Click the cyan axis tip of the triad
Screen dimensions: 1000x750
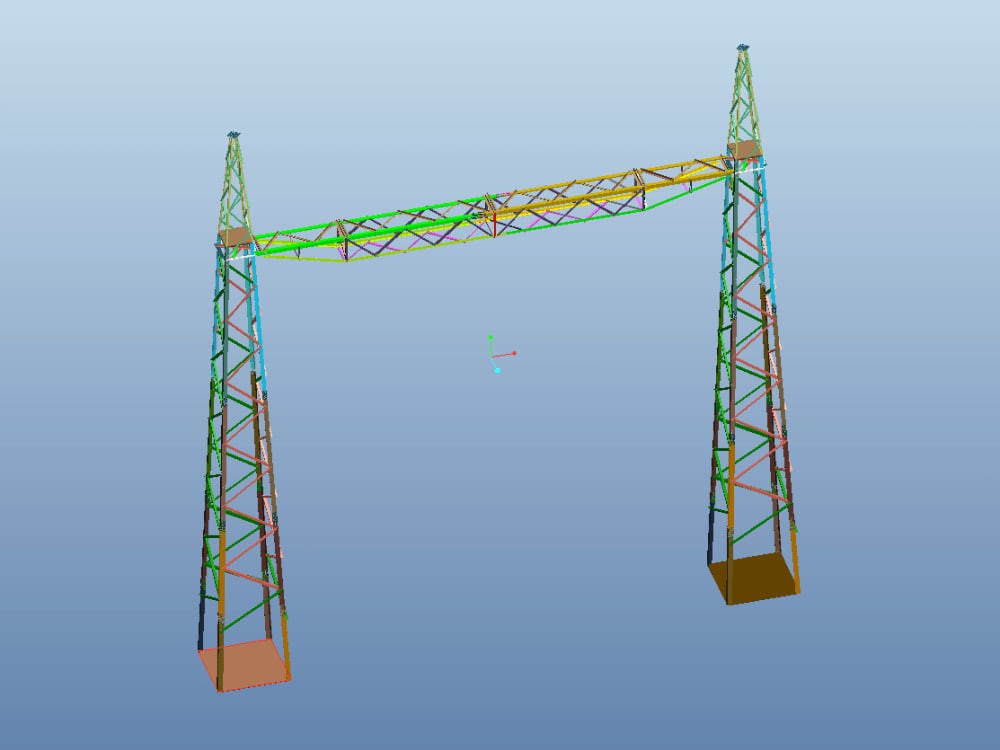coord(497,370)
